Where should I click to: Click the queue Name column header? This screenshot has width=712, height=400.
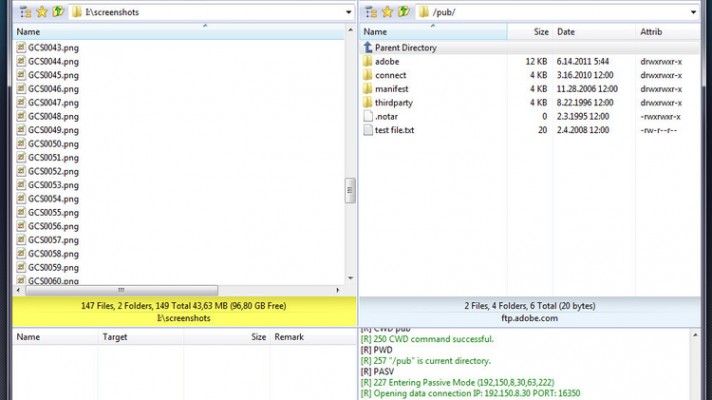(55, 337)
